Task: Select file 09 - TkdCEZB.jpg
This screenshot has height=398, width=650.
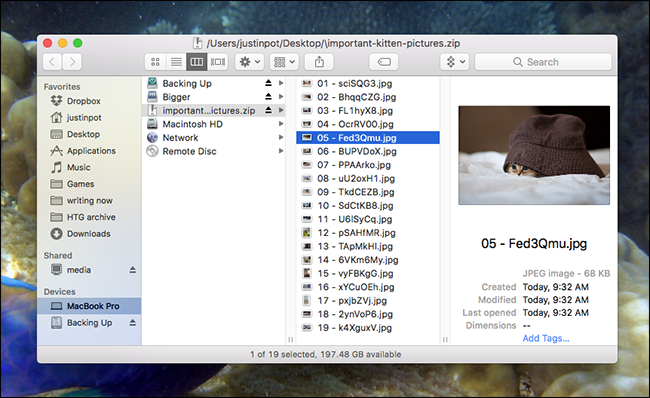Action: tap(368, 192)
